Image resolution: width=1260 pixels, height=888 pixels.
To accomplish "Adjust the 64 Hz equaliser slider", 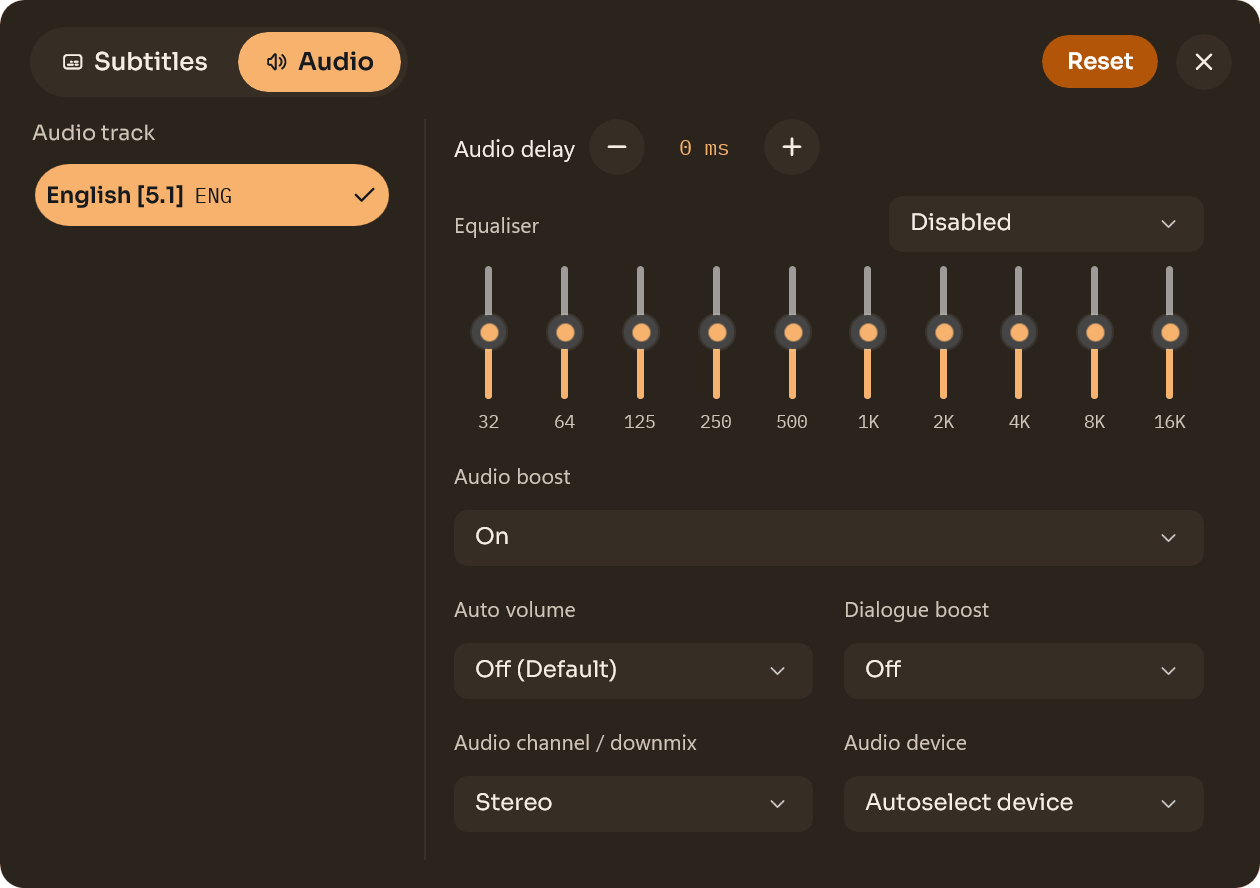I will click(565, 332).
